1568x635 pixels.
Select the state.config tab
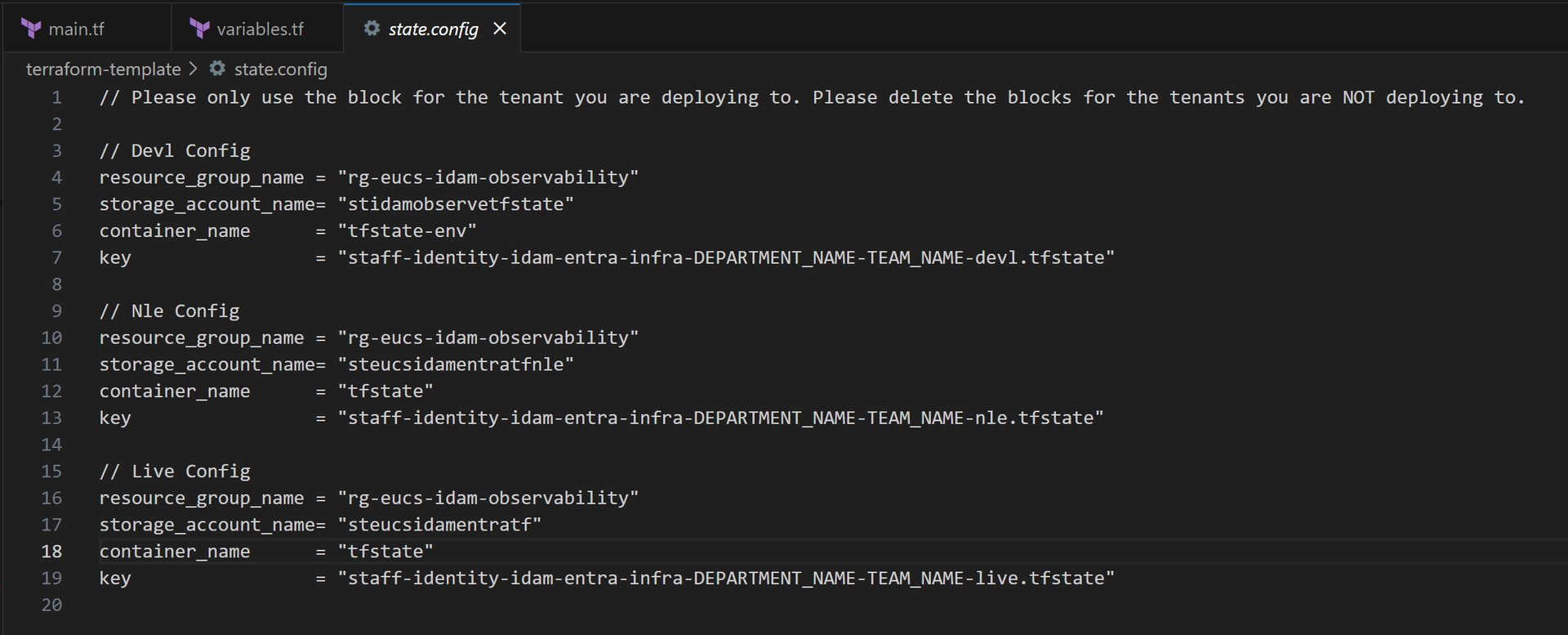tap(432, 29)
